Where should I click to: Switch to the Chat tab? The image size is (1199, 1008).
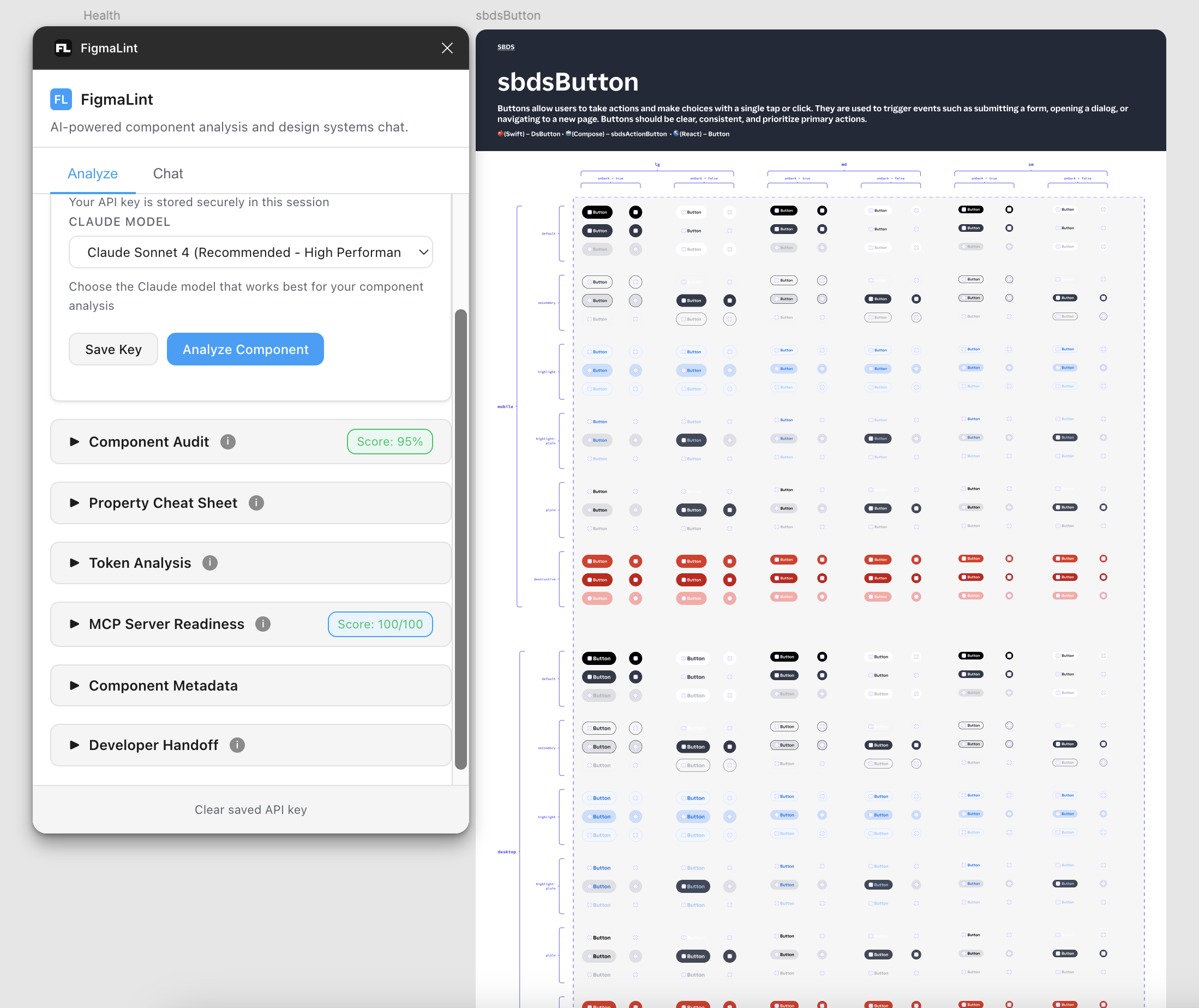[168, 173]
